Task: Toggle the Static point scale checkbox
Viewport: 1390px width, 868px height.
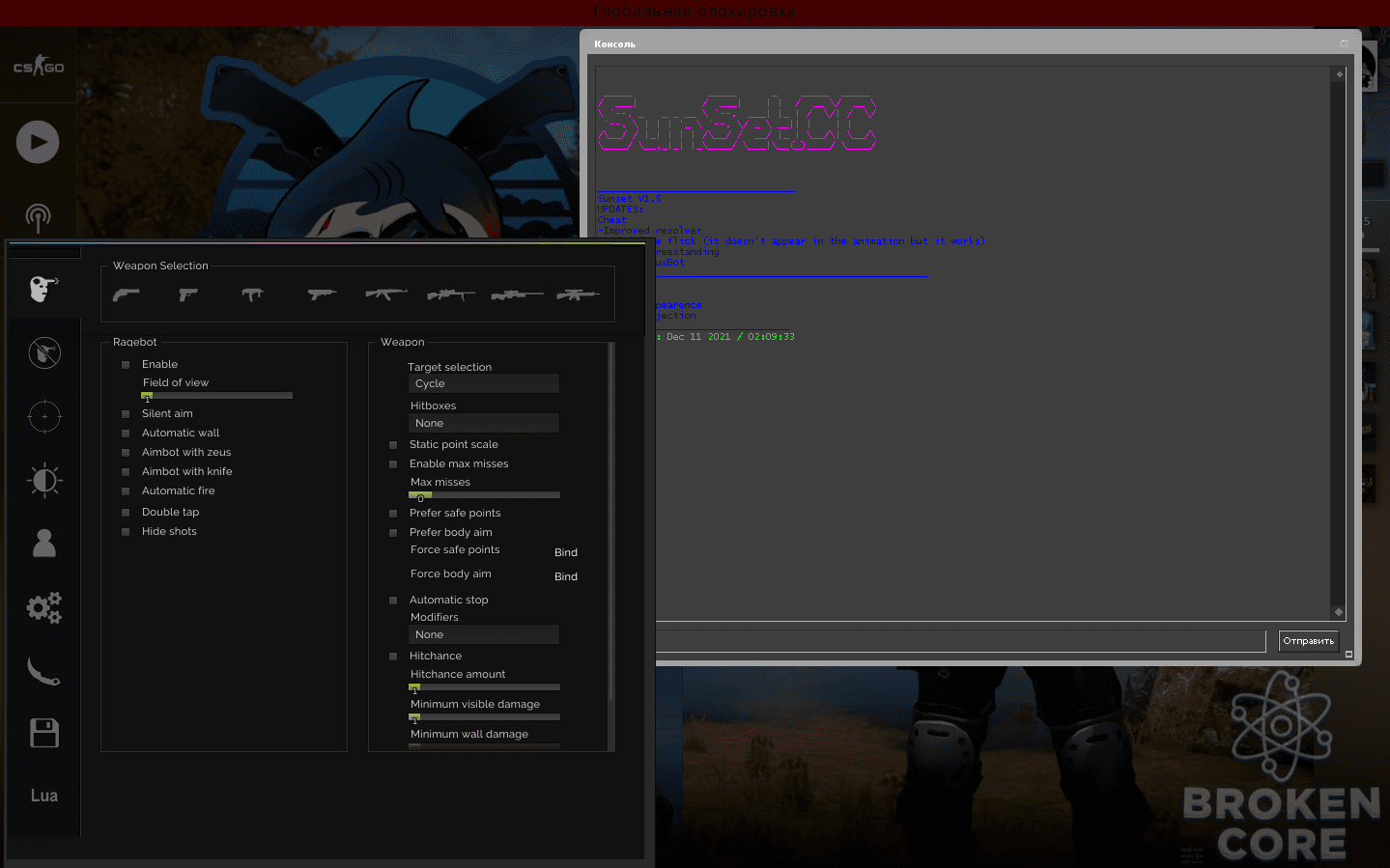Action: (x=393, y=445)
